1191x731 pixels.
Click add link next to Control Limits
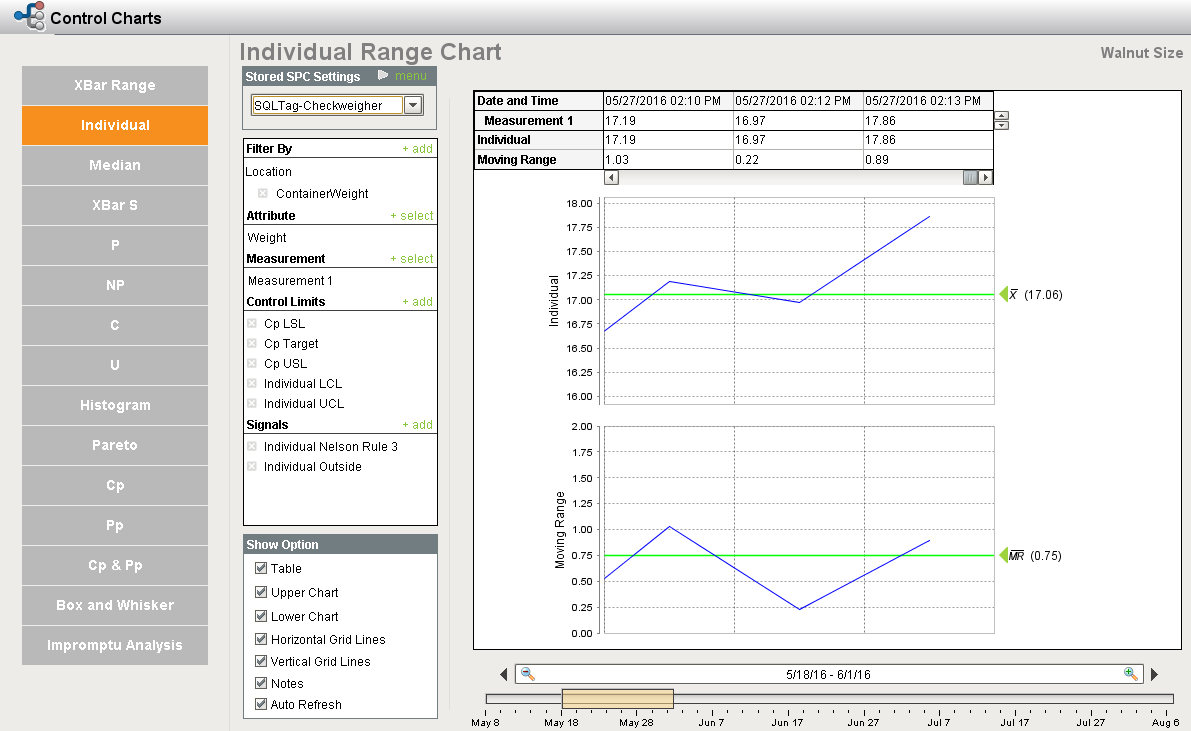point(417,302)
